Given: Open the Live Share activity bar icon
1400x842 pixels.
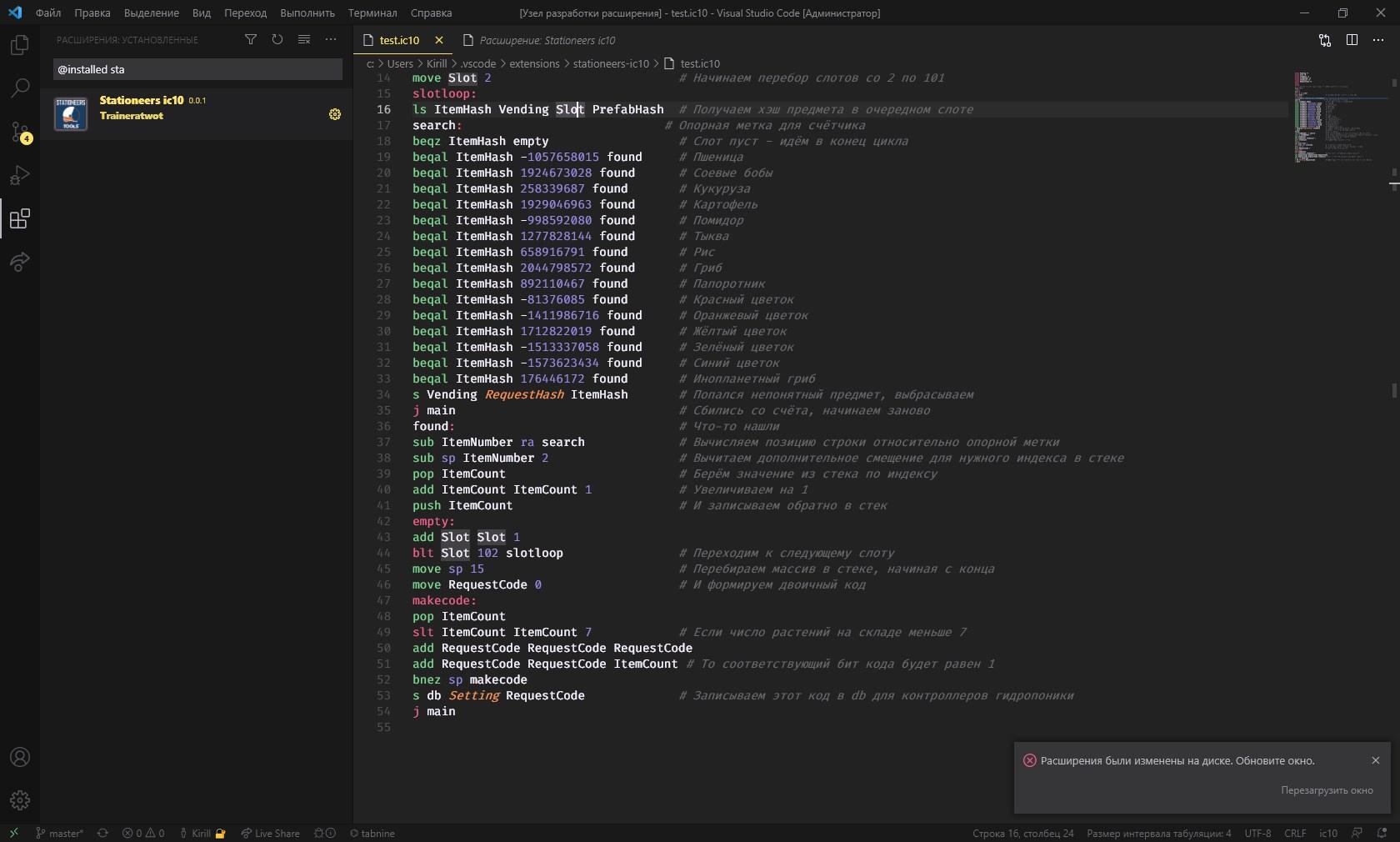Looking at the screenshot, I should coord(20,262).
